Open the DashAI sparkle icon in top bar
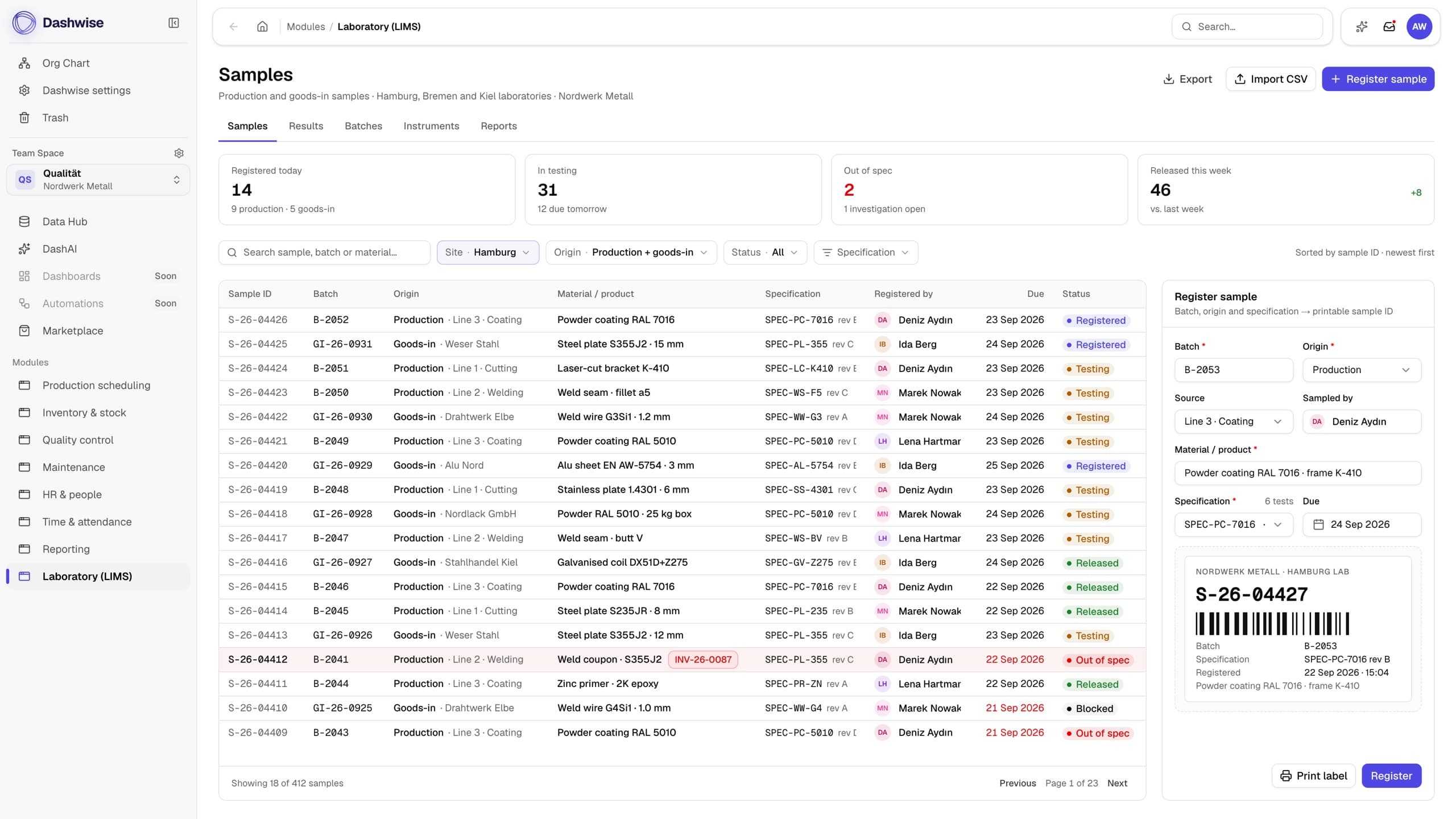Viewport: 1456px width, 819px height. point(1362,27)
